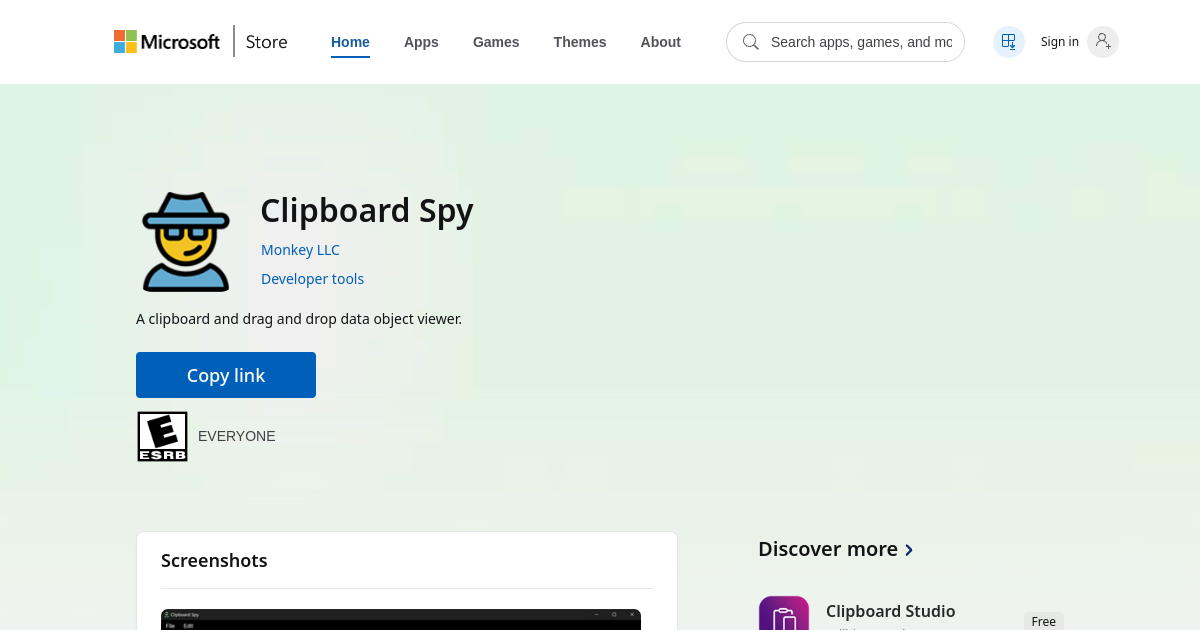
Task: Open the Monkey LLC publisher link
Action: pyautogui.click(x=300, y=250)
